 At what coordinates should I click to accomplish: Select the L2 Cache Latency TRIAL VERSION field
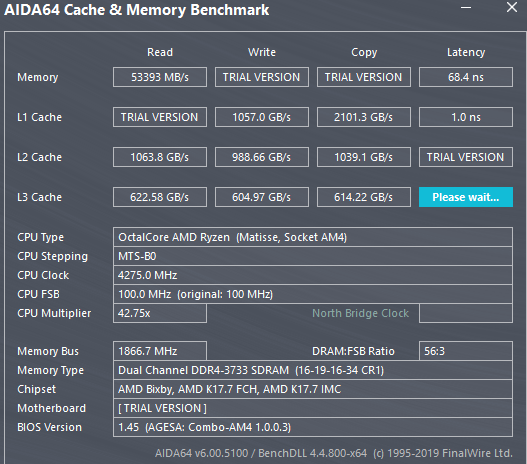pos(465,157)
